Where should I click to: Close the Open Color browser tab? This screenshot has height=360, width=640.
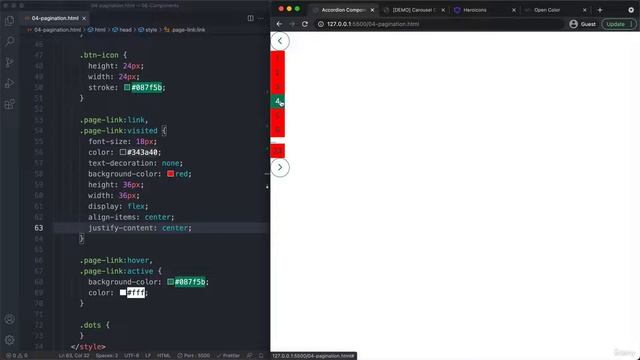[x=584, y=10]
